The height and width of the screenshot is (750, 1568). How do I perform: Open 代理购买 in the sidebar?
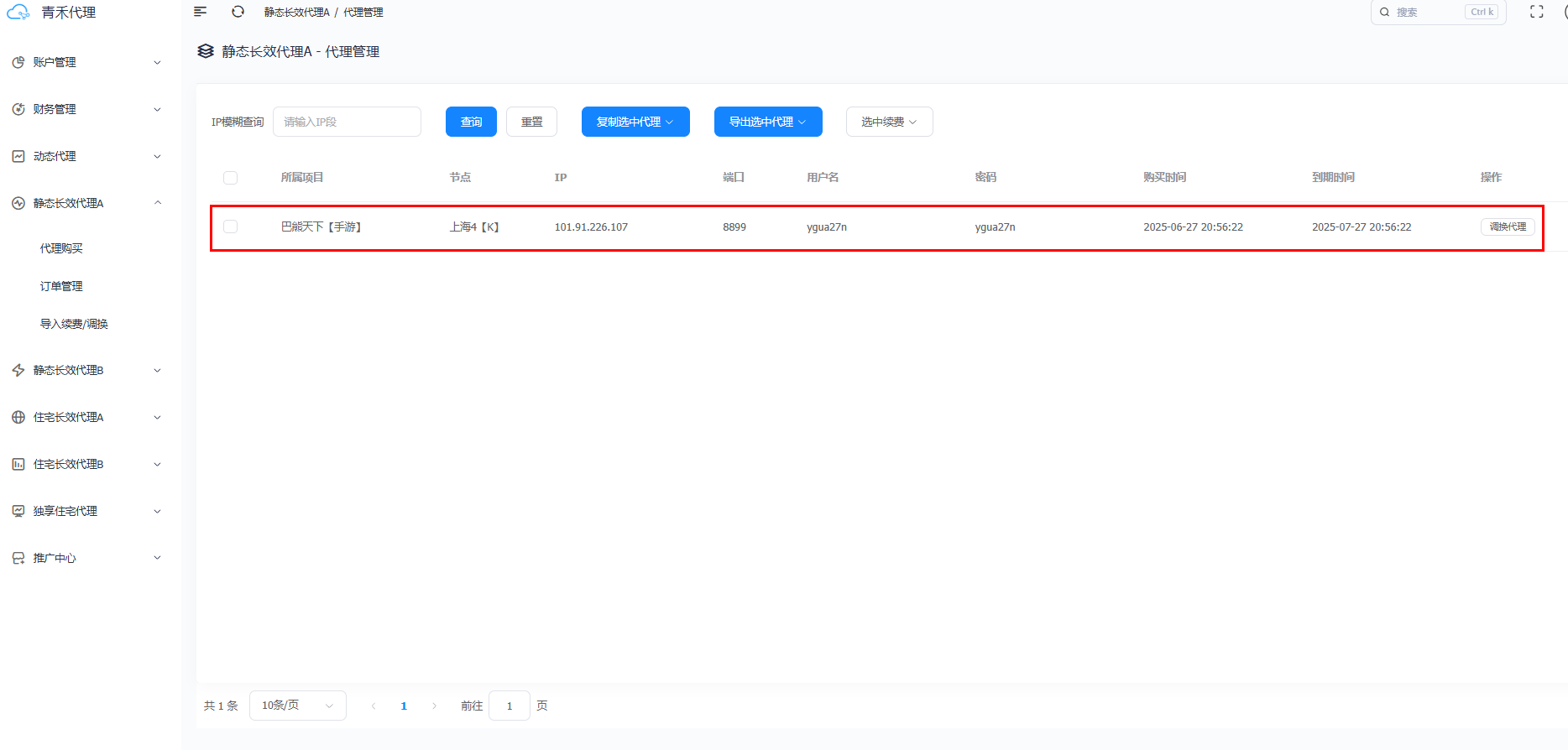(x=61, y=248)
